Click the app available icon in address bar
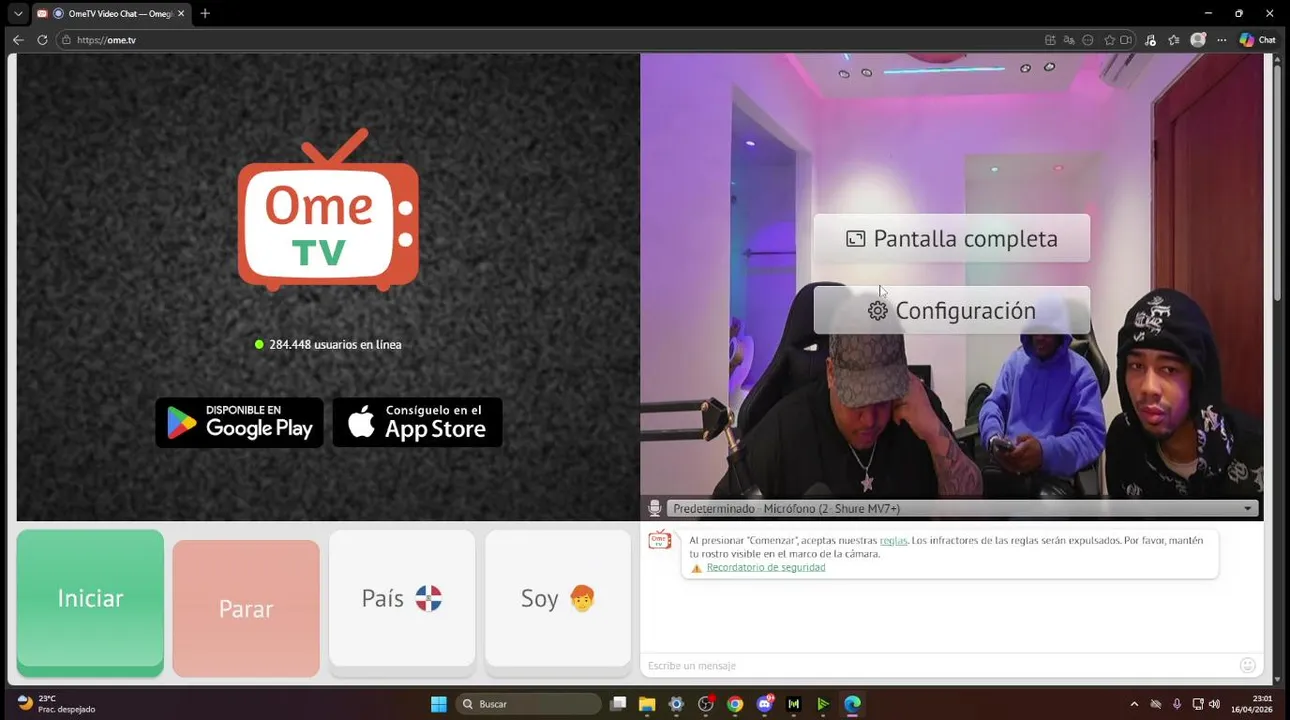Image resolution: width=1290 pixels, height=720 pixels. [1050, 40]
